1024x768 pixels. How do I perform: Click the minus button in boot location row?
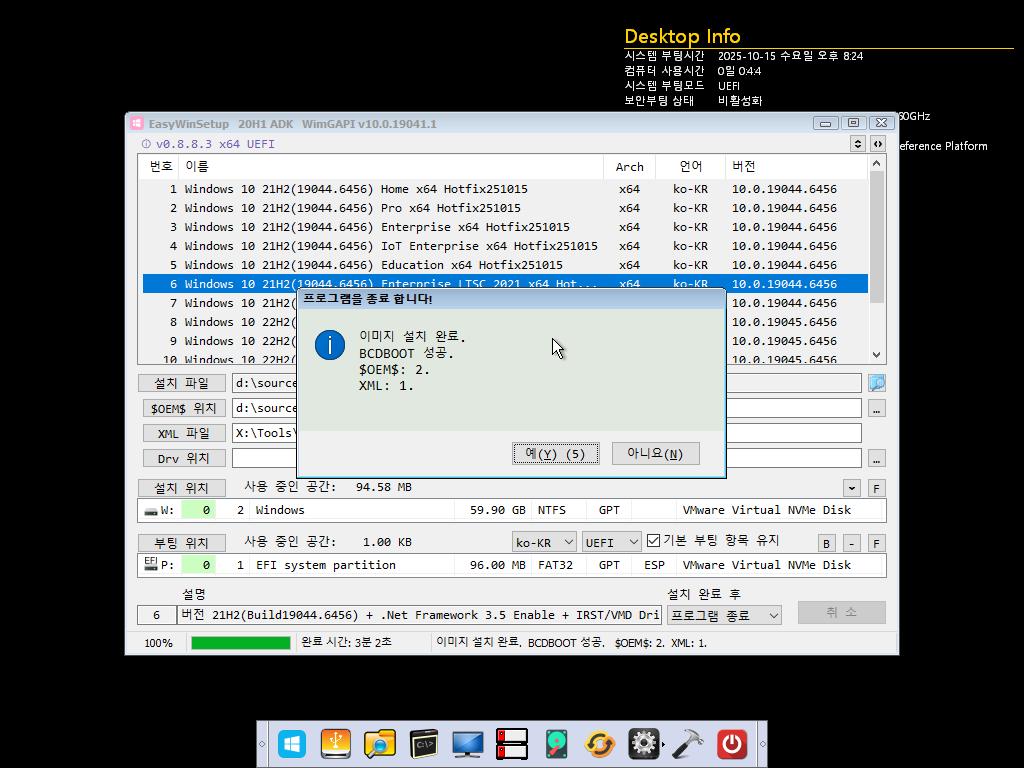click(x=852, y=543)
